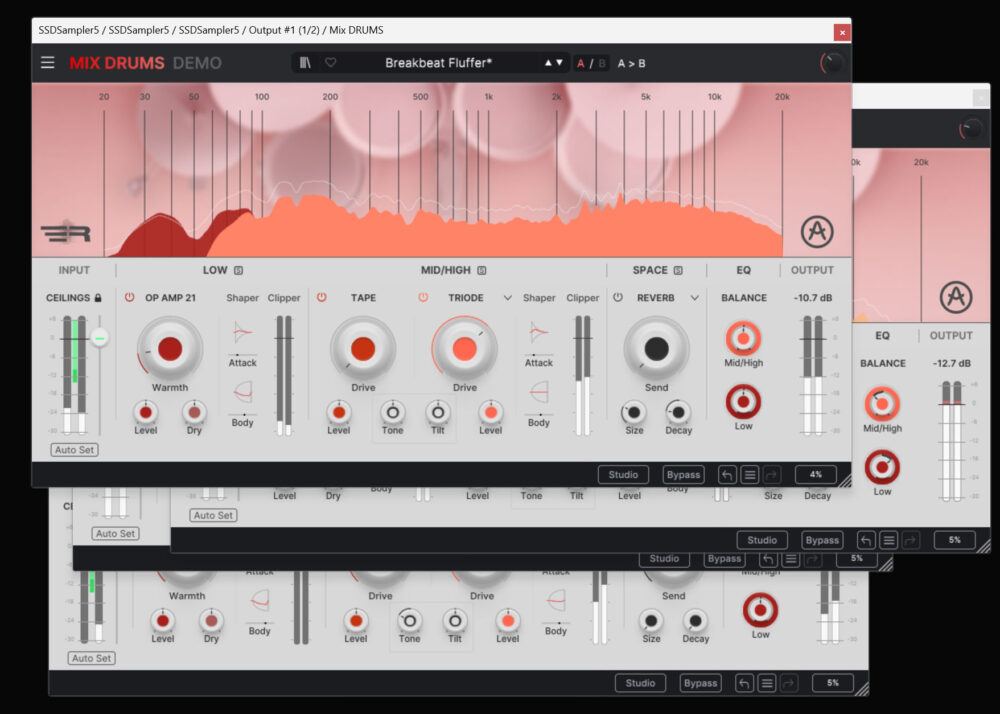Click the MID/HIGH Shaper Body curve icon
Viewport: 1000px width, 714px height.
pos(539,392)
